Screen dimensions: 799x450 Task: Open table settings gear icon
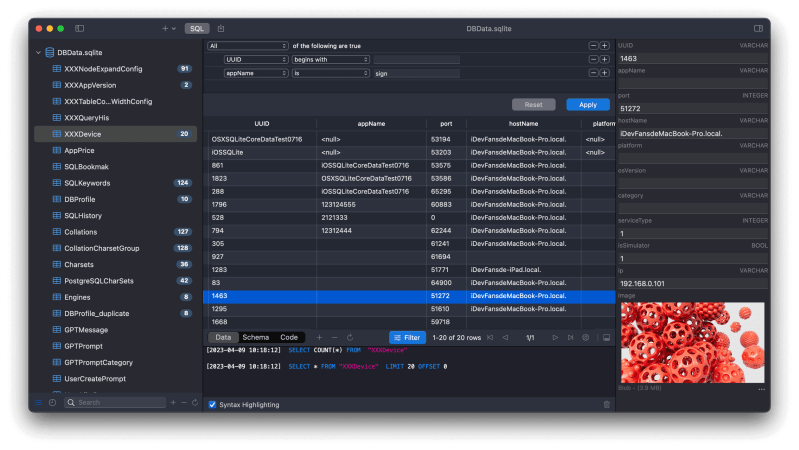pyautogui.click(x=585, y=337)
